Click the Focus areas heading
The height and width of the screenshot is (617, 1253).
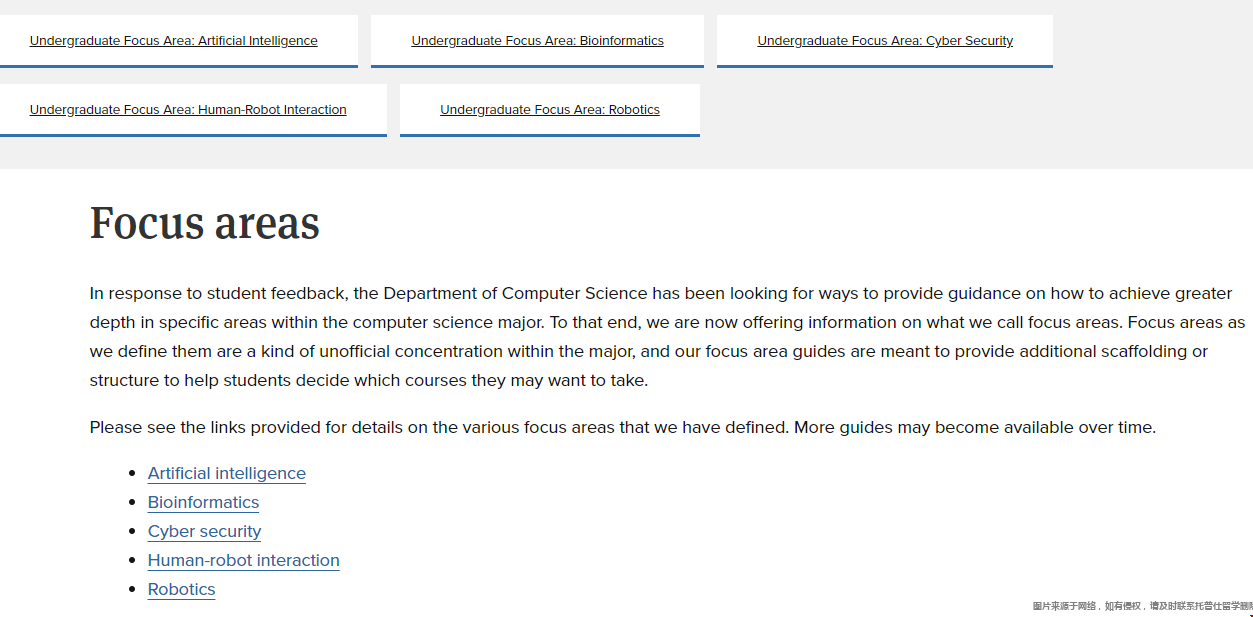(204, 222)
